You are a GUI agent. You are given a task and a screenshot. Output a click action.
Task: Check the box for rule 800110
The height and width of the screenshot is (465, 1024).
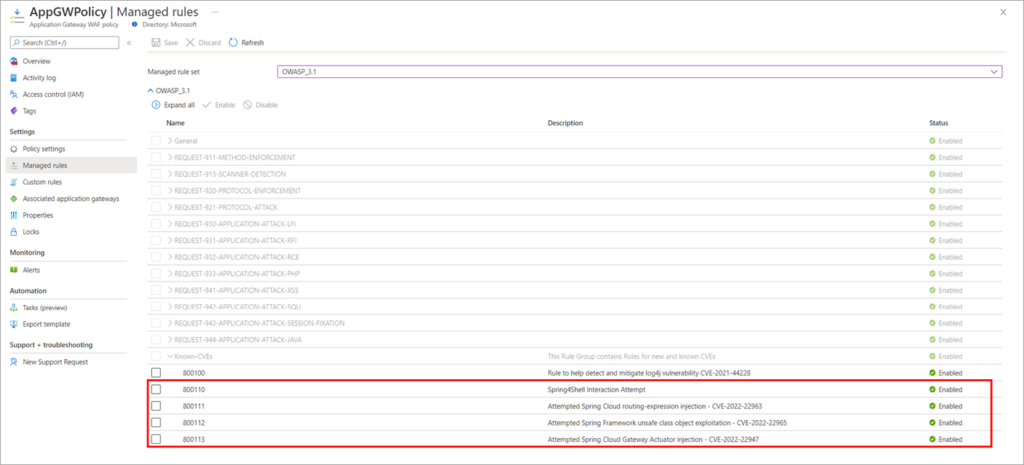[x=156, y=390]
